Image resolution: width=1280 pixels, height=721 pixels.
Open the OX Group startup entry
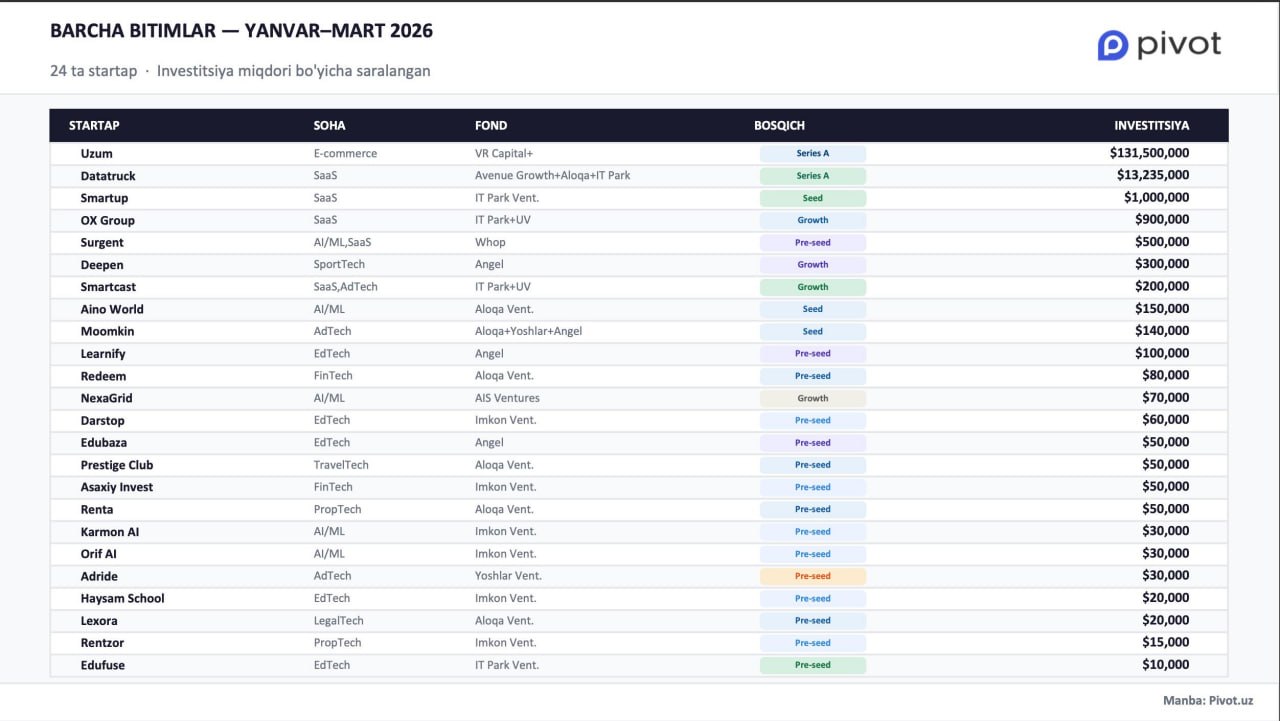click(x=107, y=220)
